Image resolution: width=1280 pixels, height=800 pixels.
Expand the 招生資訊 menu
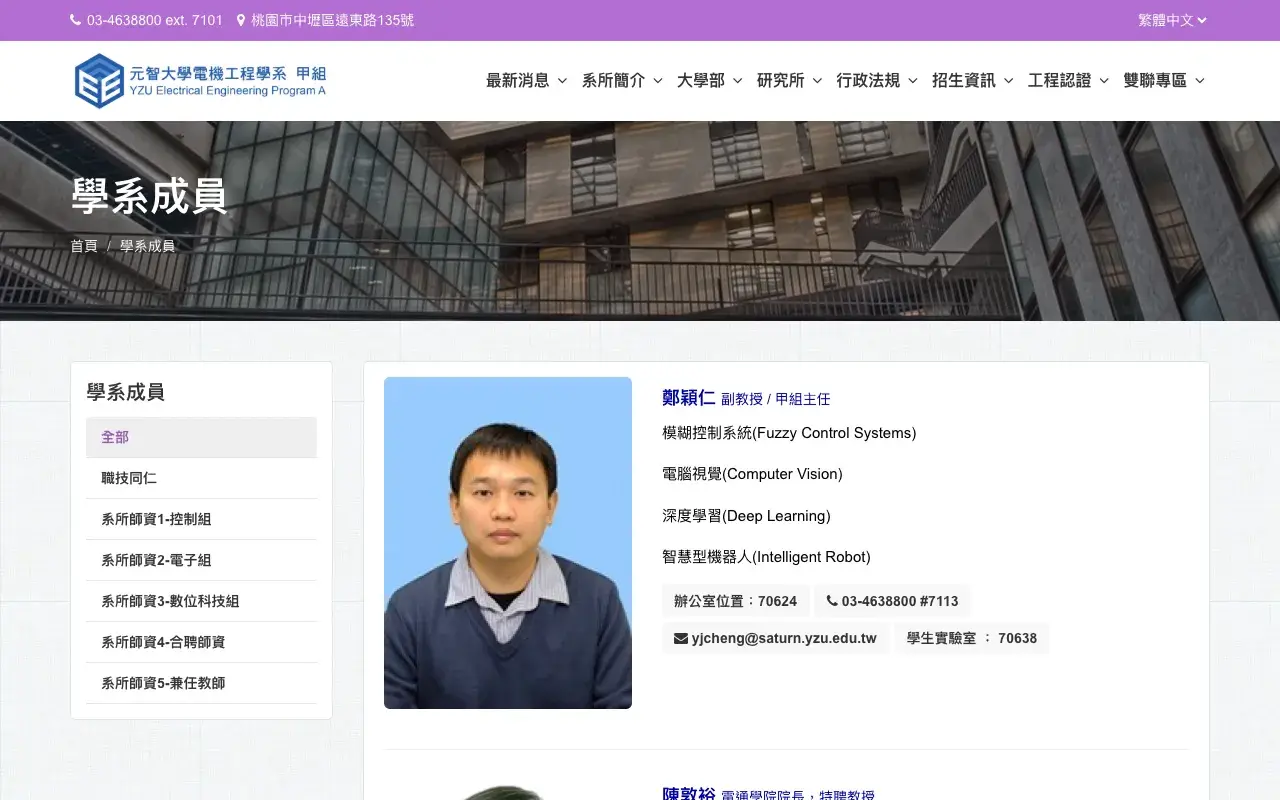[973, 81]
